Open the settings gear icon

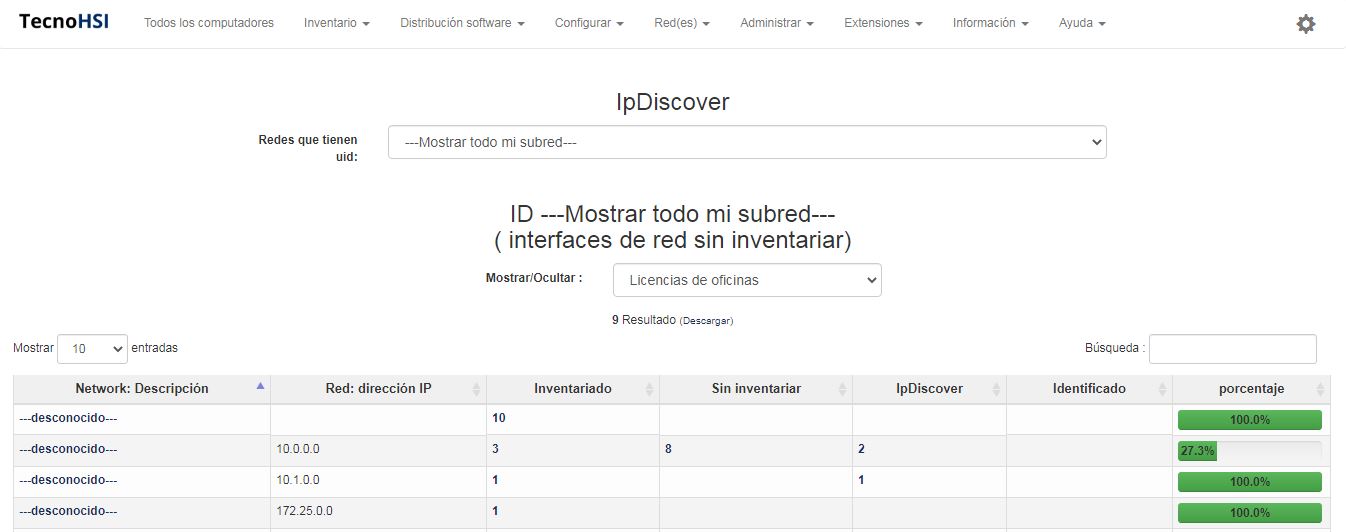(x=1305, y=24)
